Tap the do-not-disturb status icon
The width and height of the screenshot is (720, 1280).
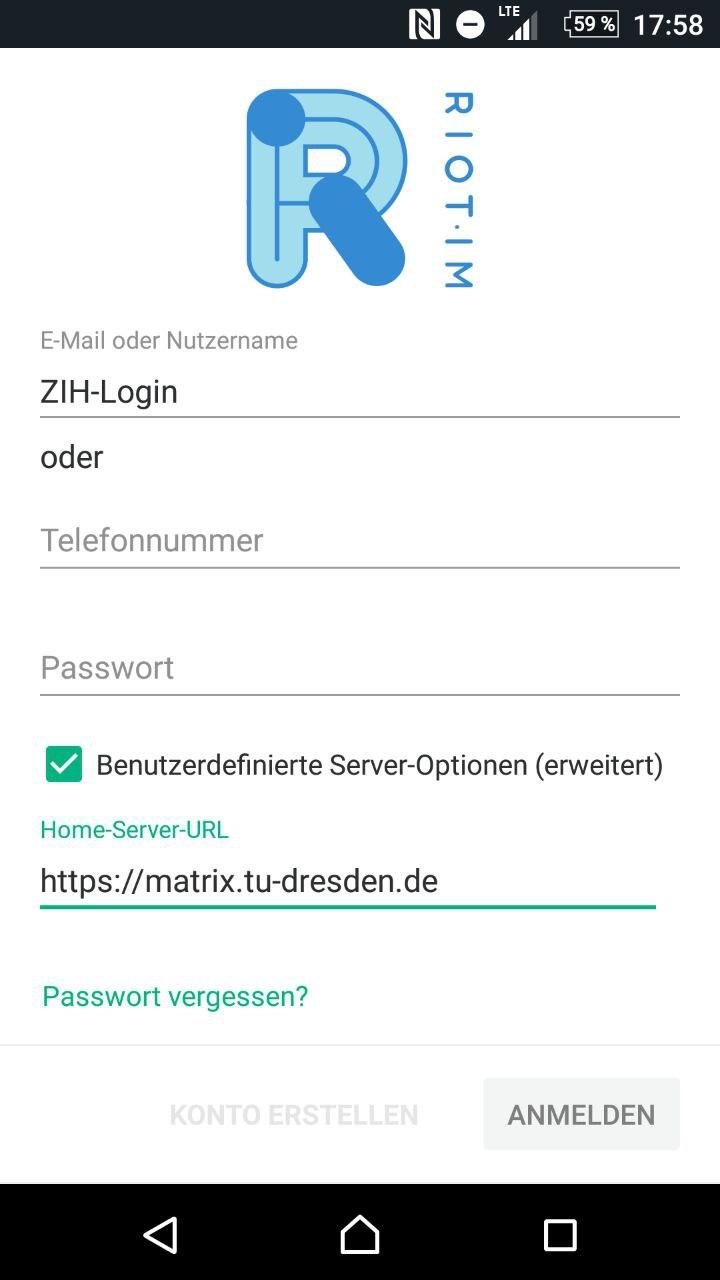pos(470,24)
